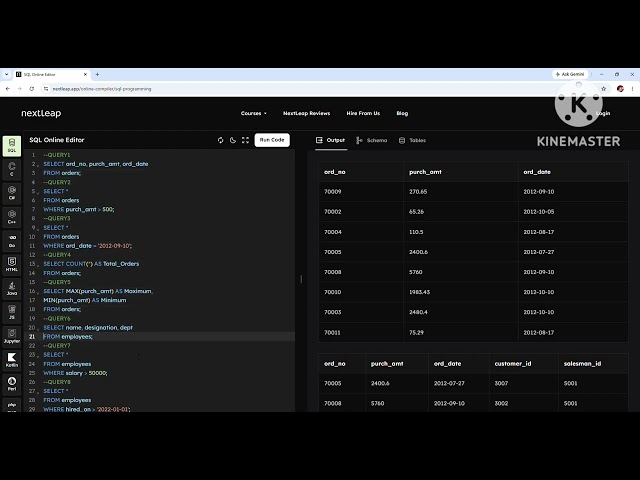Click the nextleap logo
Viewport: 640px width, 480px height.
pos(41,113)
